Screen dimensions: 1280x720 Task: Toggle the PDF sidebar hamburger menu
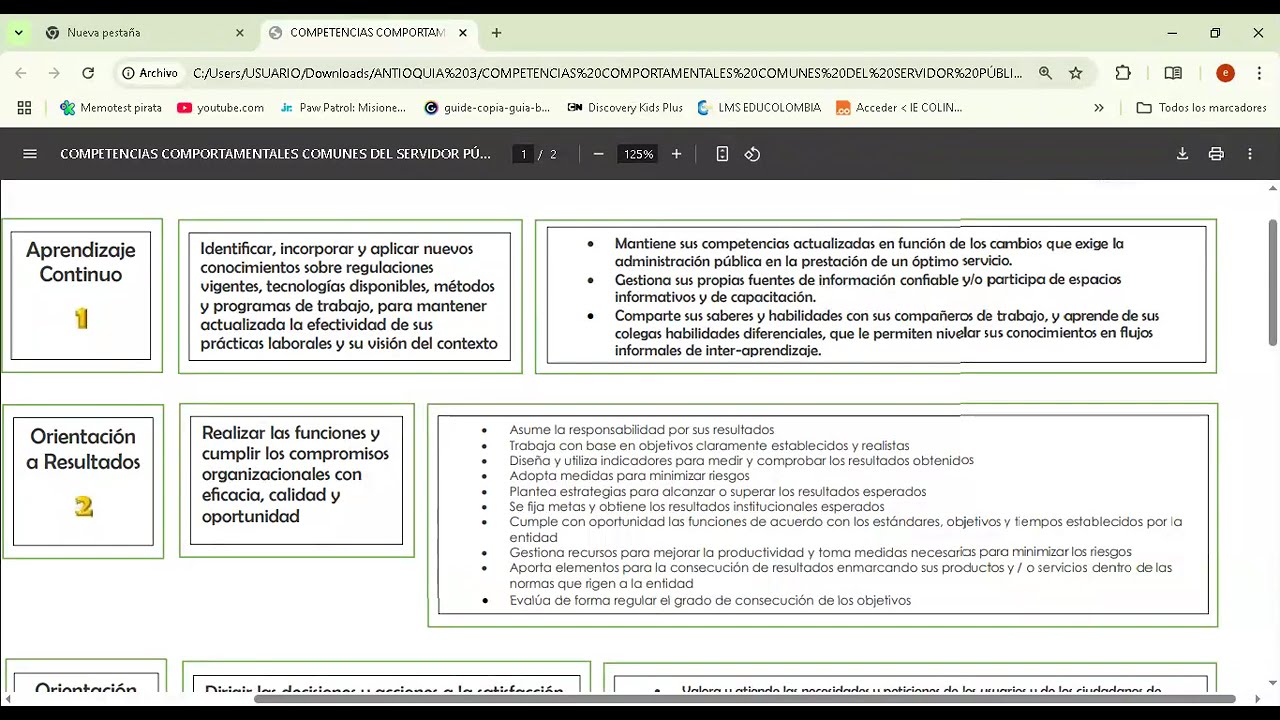(x=30, y=154)
